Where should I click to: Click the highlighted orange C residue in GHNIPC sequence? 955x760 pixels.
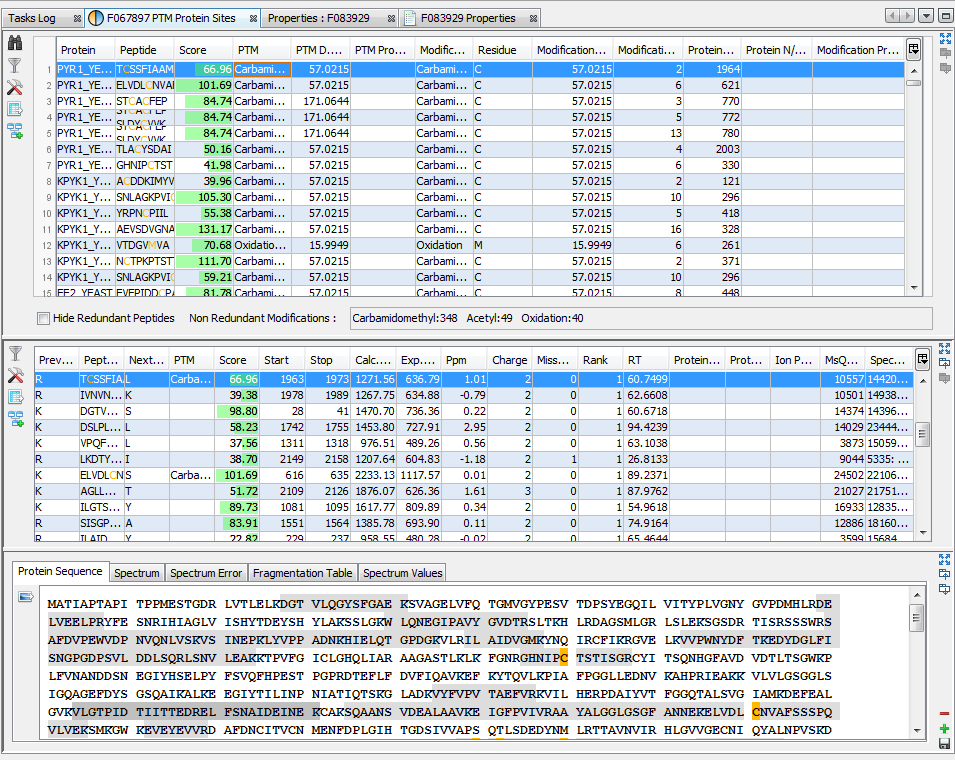[563, 658]
